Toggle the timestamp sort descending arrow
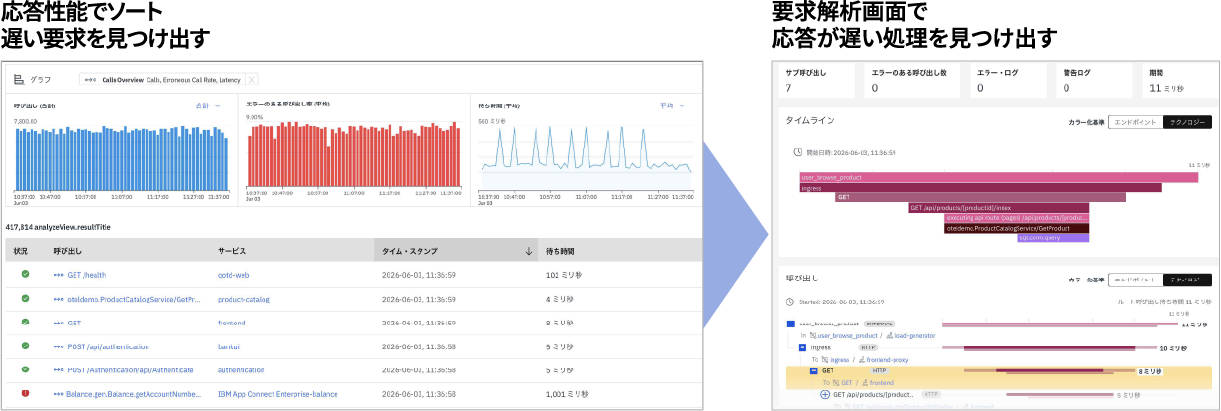This screenshot has height=411, width=1221. pos(528,252)
